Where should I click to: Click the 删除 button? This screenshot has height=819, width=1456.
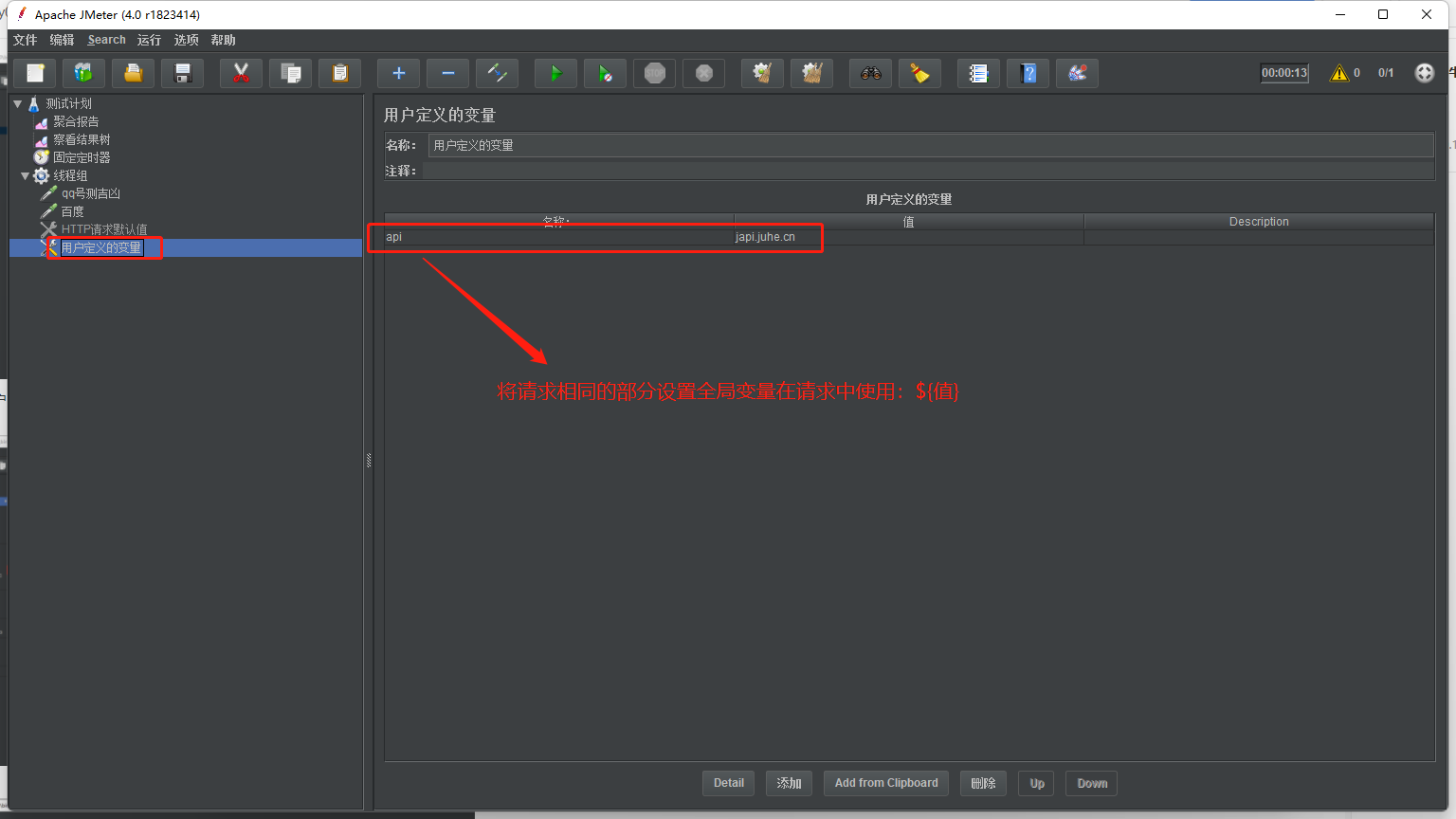coord(983,783)
